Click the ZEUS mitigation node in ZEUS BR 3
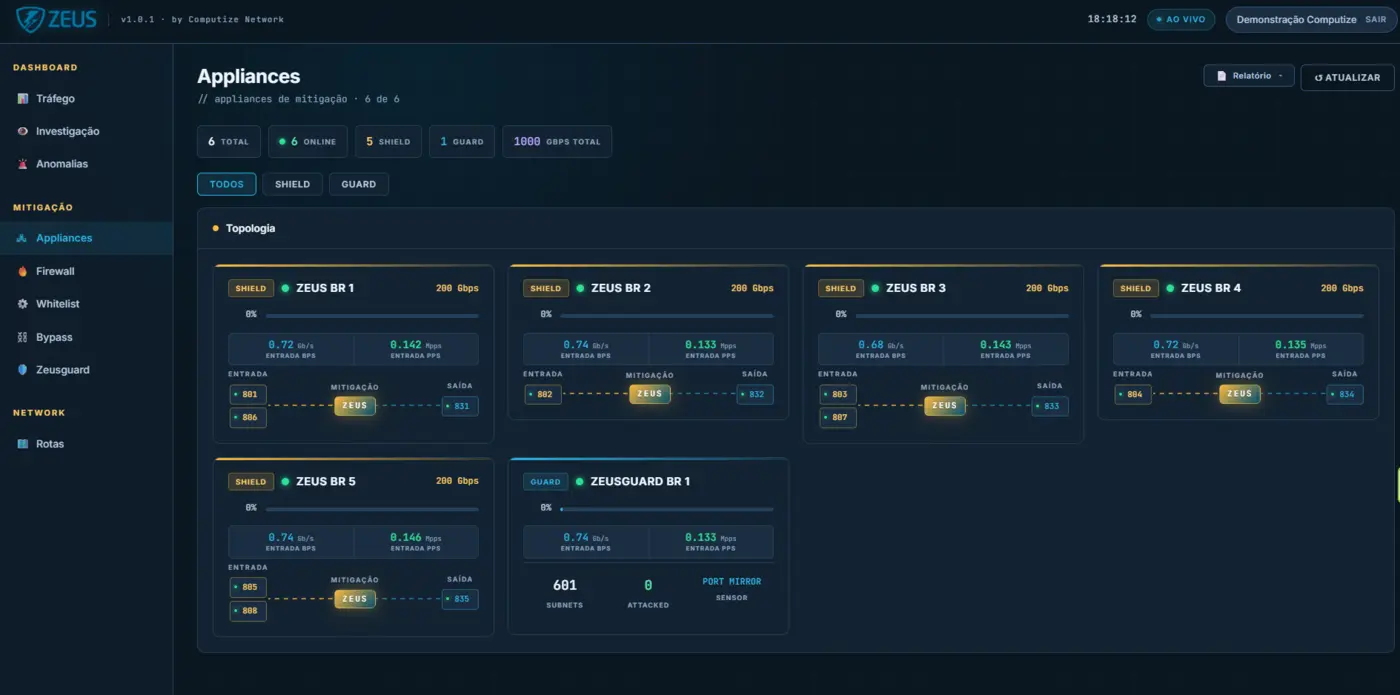The image size is (1400, 695). point(945,405)
